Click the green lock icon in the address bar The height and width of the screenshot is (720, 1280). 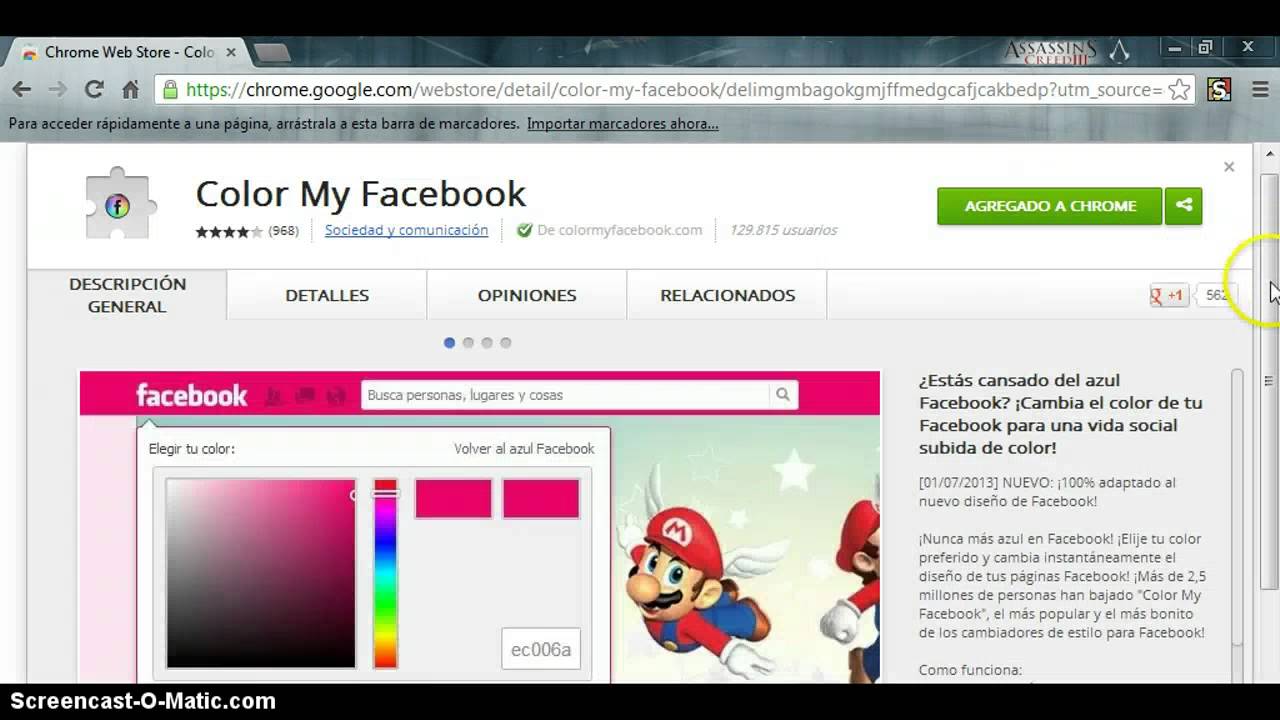tap(170, 90)
